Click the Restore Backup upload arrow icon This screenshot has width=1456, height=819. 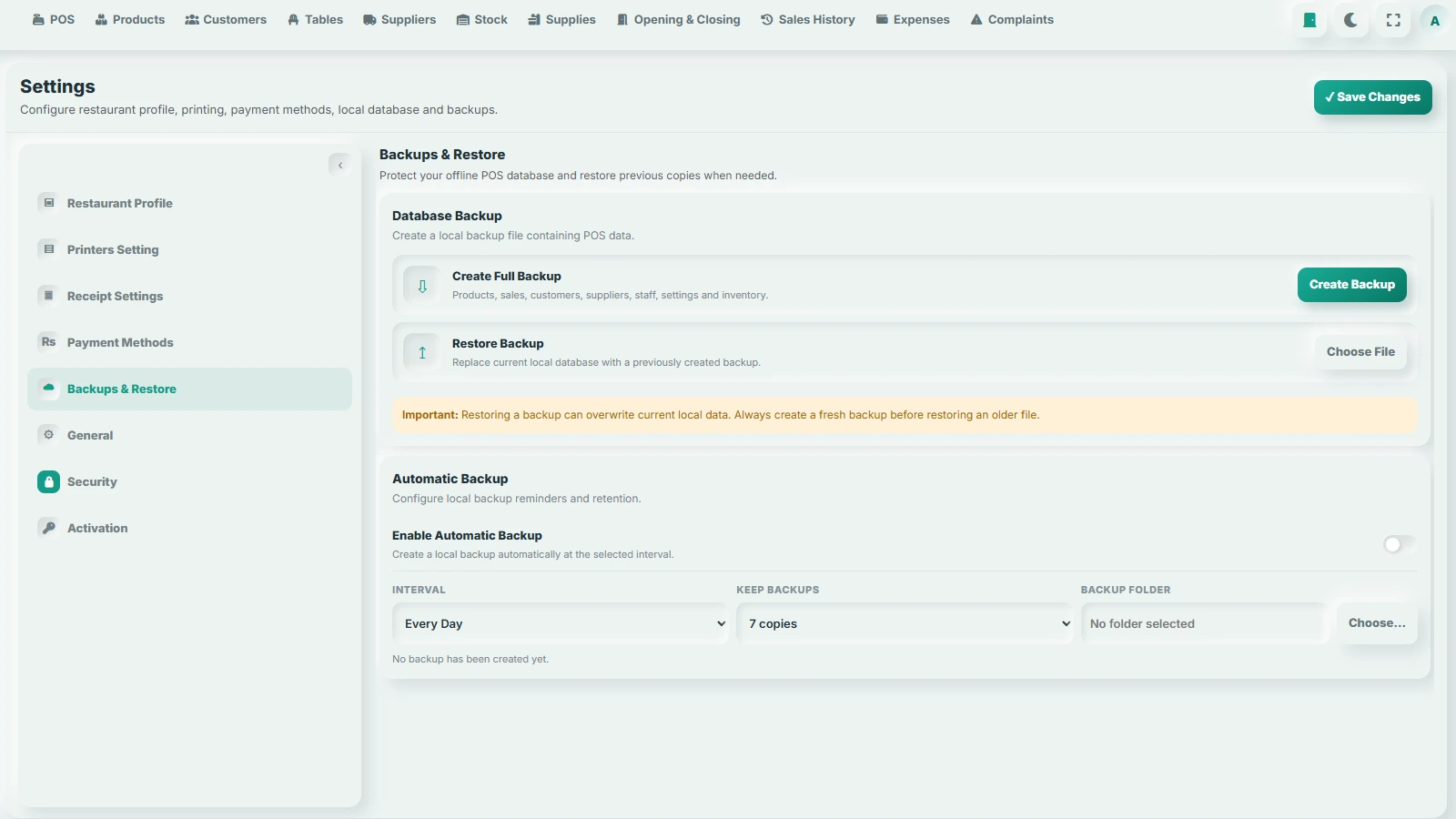(422, 353)
